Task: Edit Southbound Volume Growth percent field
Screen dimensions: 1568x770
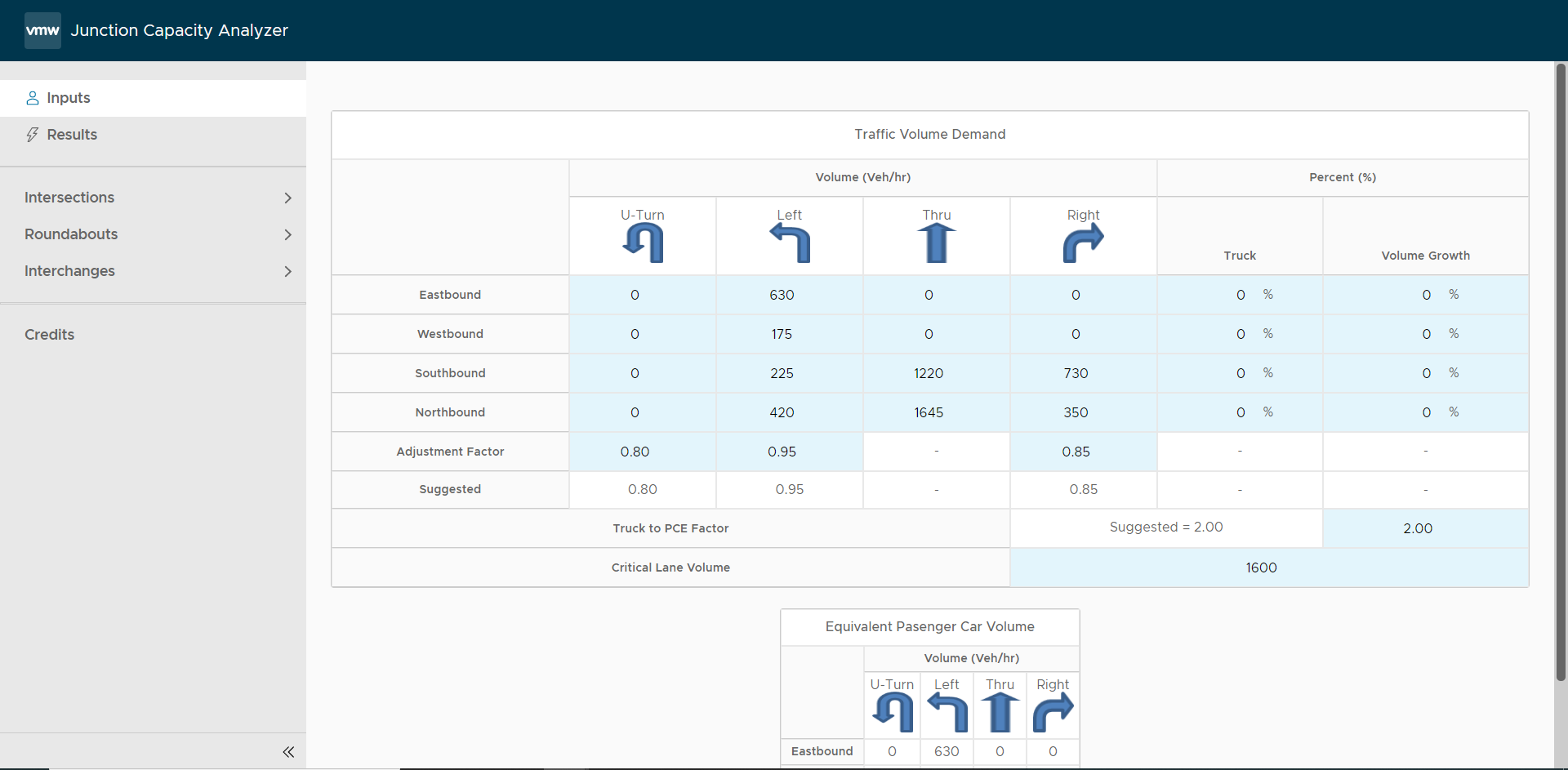Action: (x=1426, y=373)
